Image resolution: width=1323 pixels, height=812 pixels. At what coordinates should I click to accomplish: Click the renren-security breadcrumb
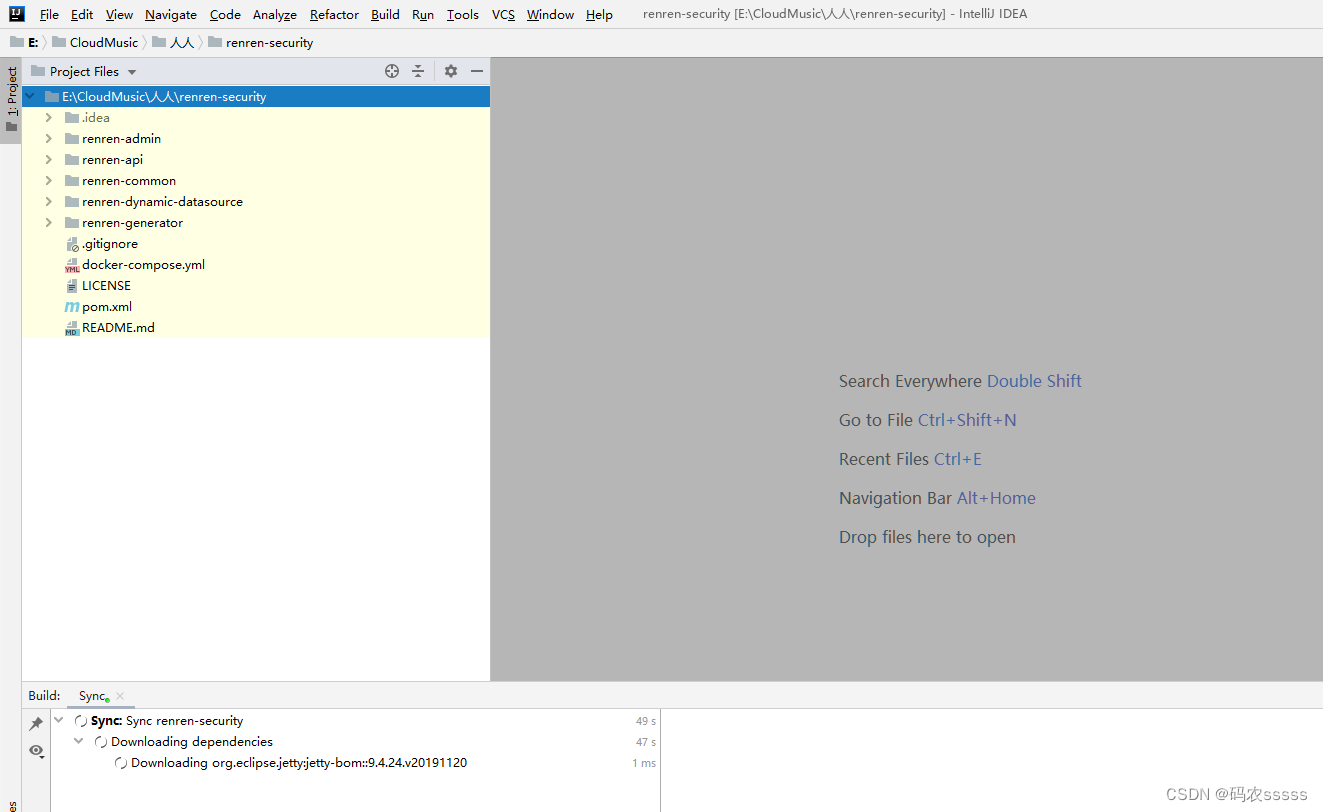point(260,42)
